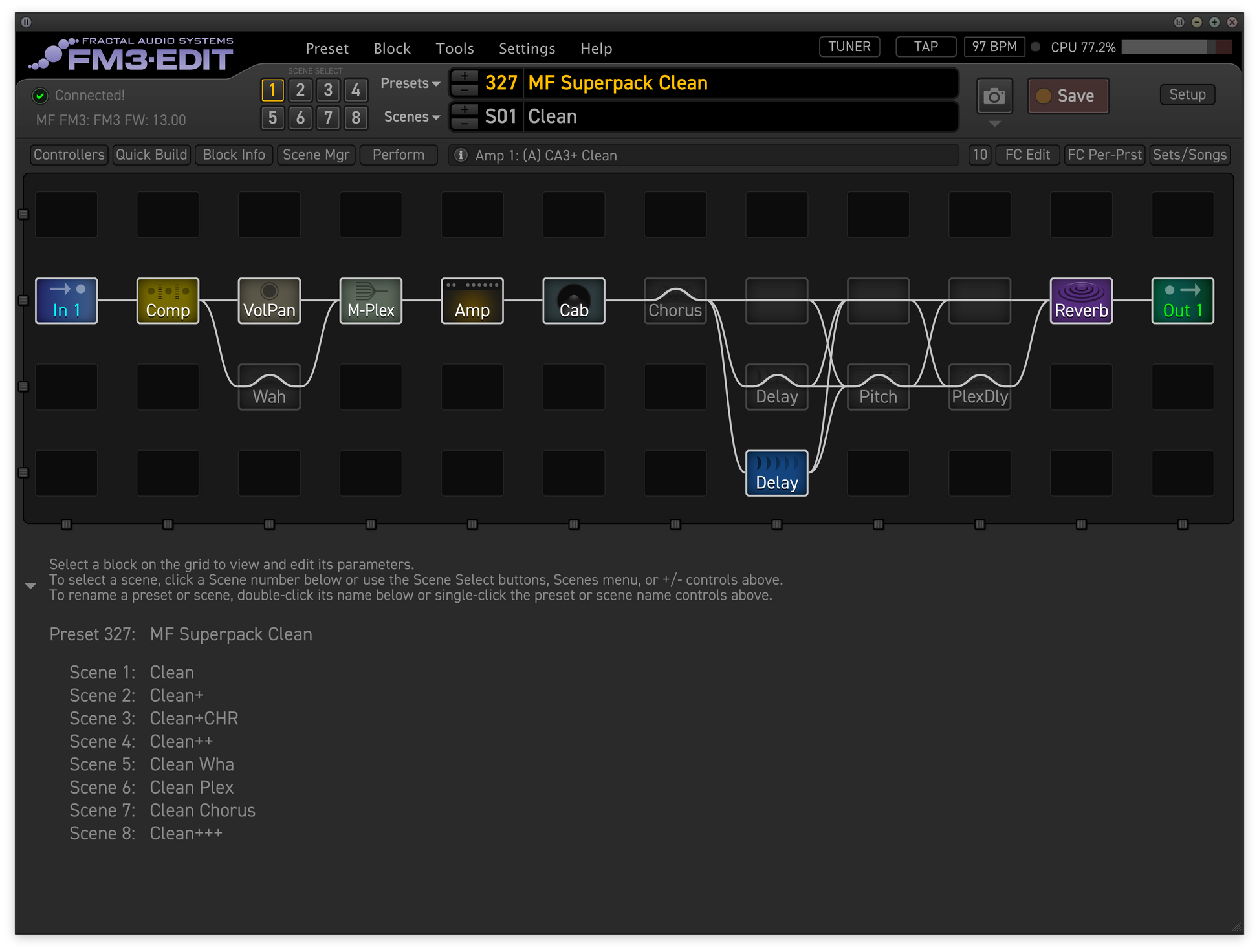Click the camera snapshot icon
This screenshot has height=952, width=1259.
pyautogui.click(x=994, y=96)
